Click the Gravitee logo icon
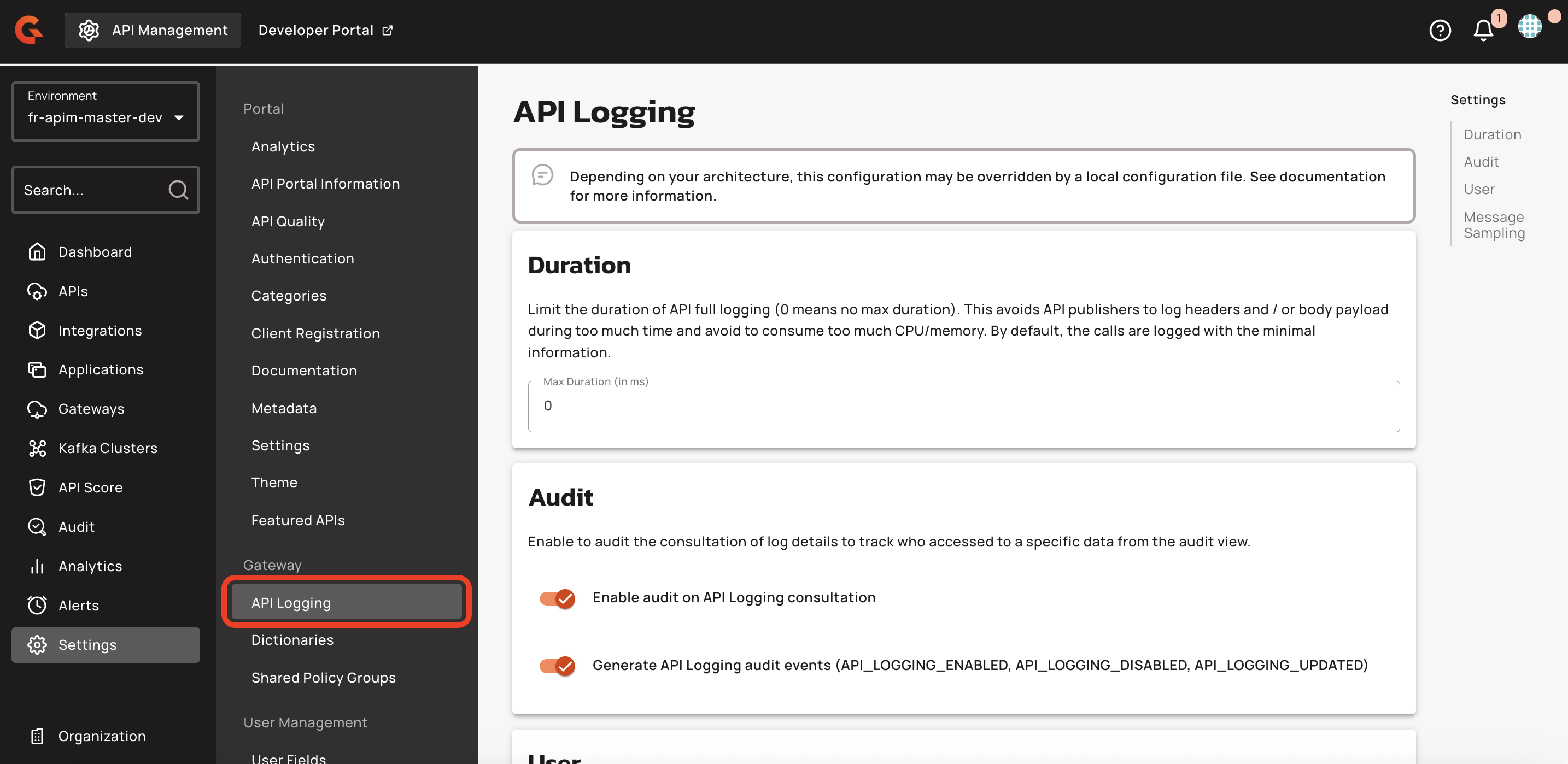The width and height of the screenshot is (1568, 764). click(28, 30)
